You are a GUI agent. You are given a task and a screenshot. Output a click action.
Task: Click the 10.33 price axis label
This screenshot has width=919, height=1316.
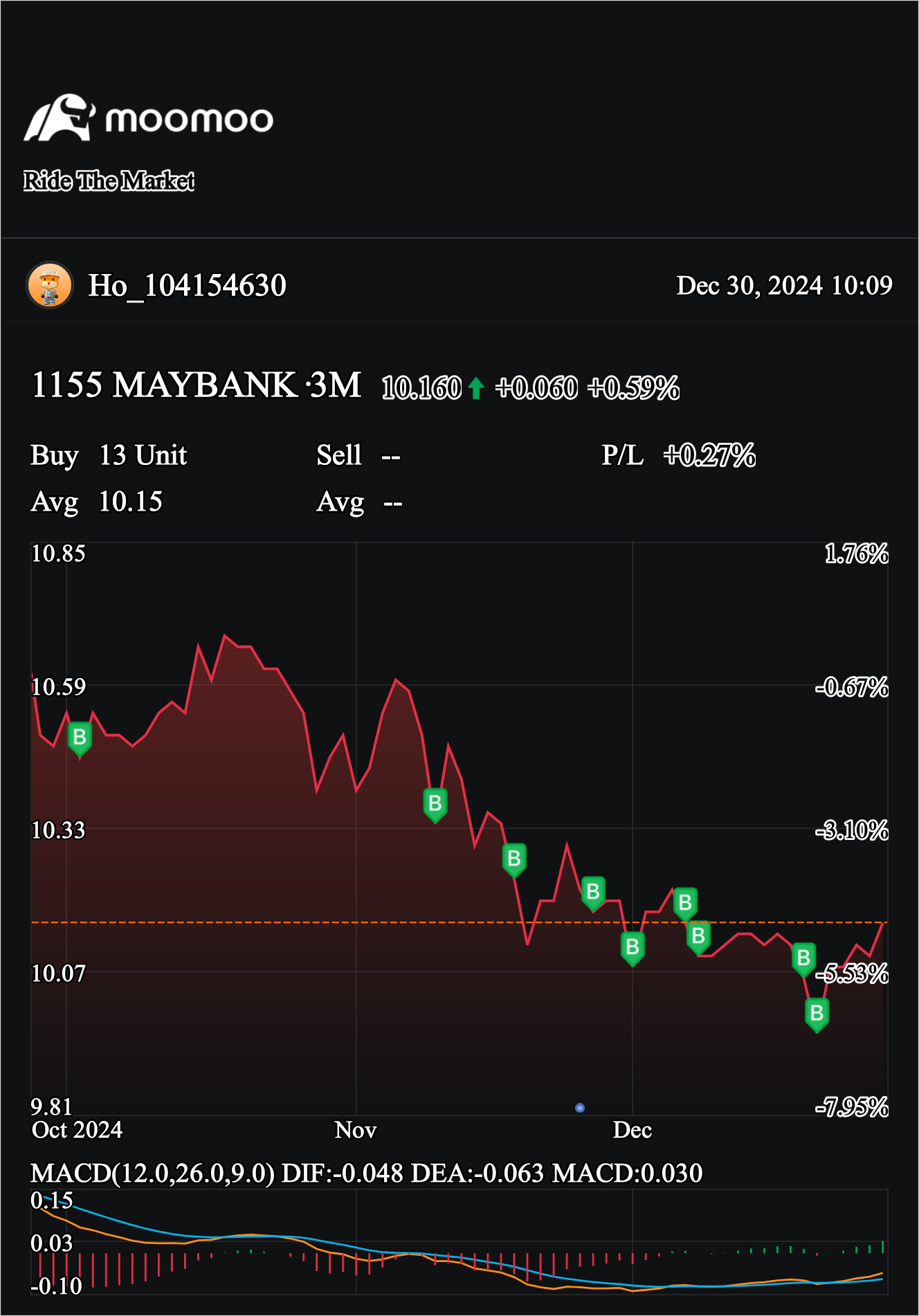[x=58, y=830]
